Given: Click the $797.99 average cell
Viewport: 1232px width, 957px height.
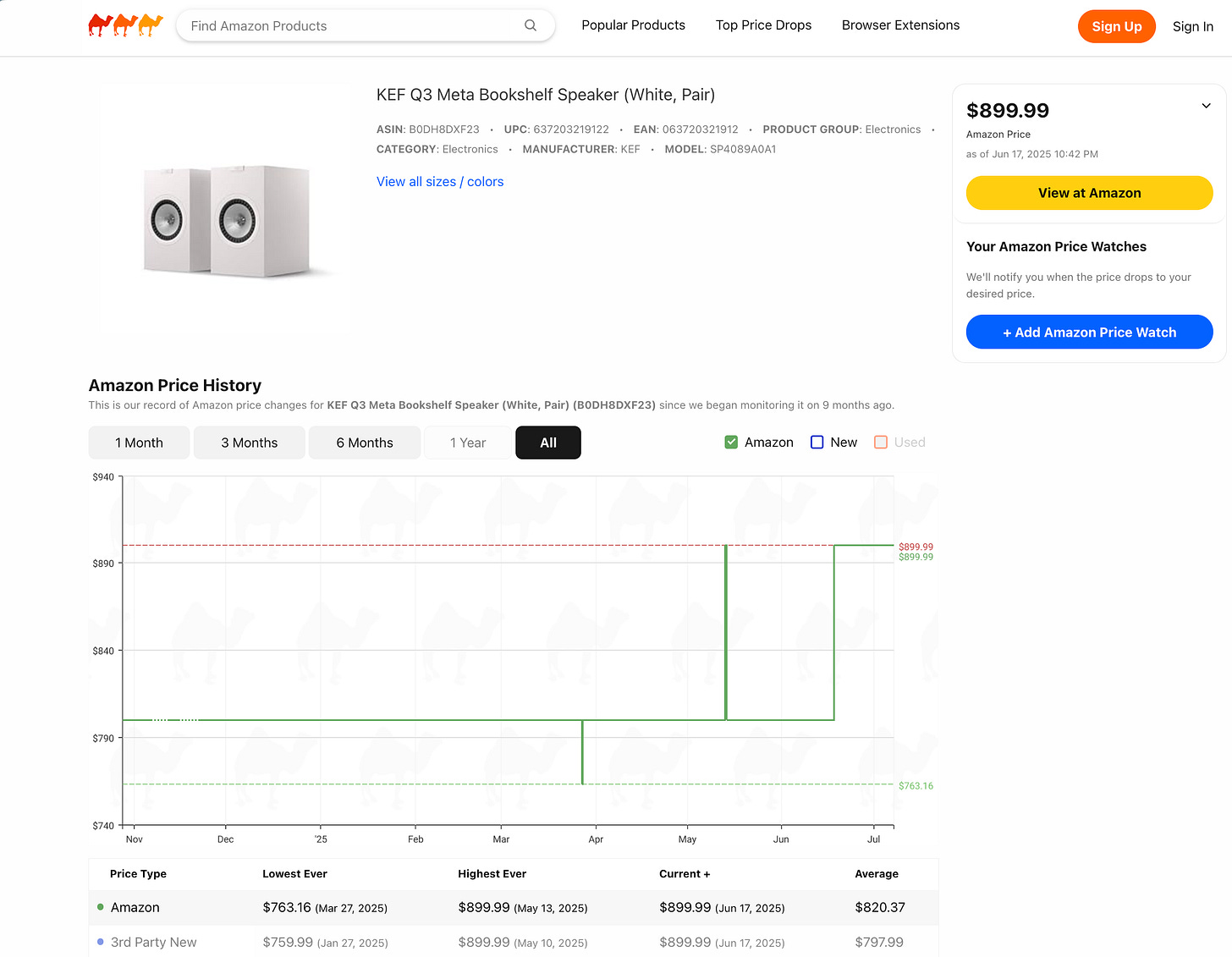Looking at the screenshot, I should pyautogui.click(x=879, y=942).
